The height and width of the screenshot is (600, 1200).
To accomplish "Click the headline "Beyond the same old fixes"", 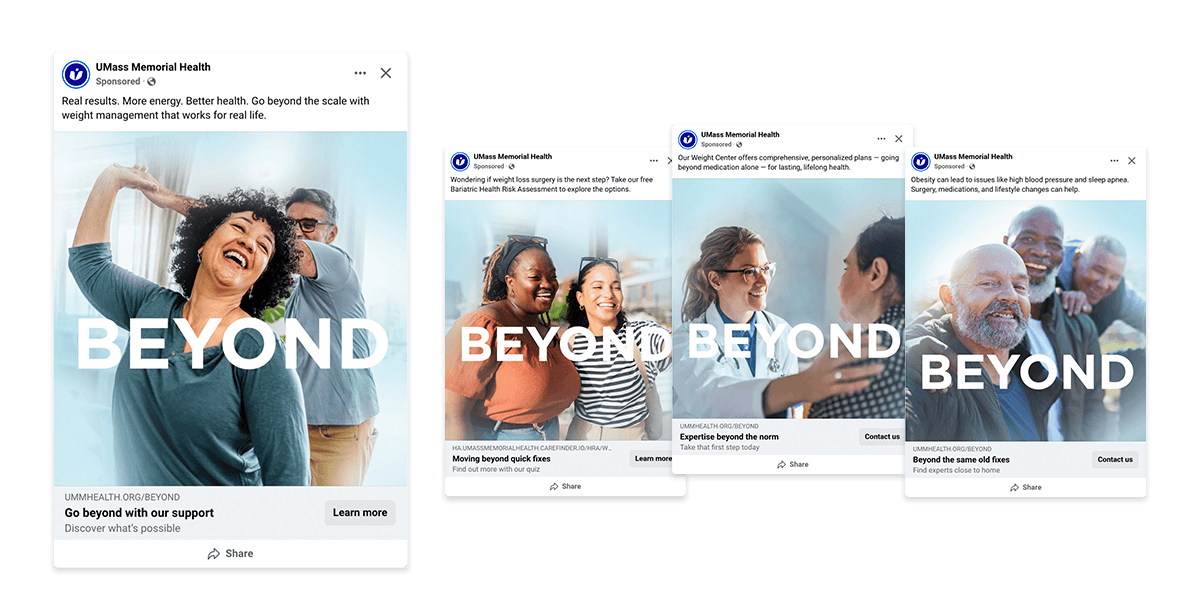I will [x=961, y=460].
